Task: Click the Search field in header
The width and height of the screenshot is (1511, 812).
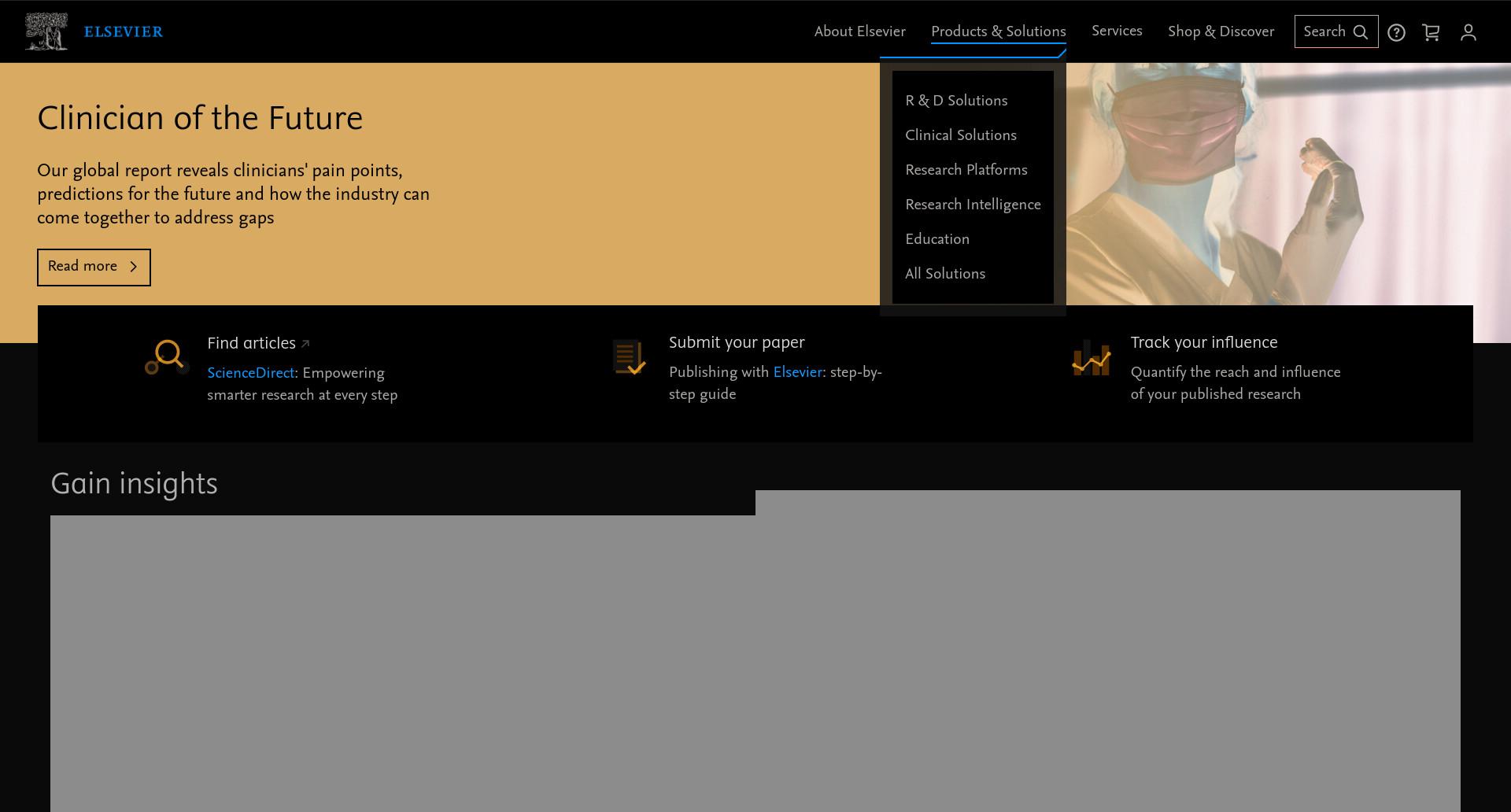Action: (x=1336, y=31)
